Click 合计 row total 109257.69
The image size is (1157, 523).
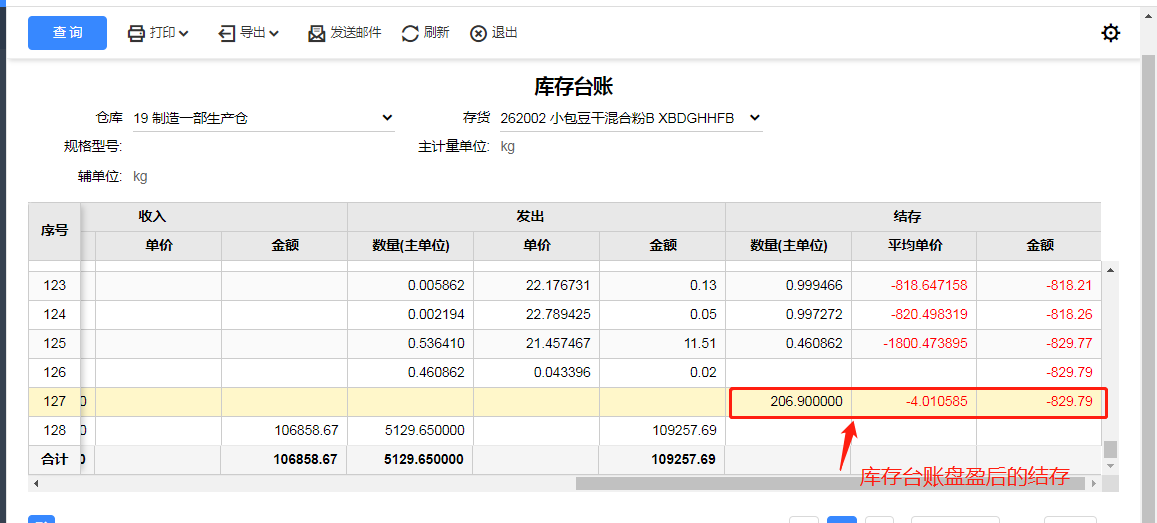(662, 460)
